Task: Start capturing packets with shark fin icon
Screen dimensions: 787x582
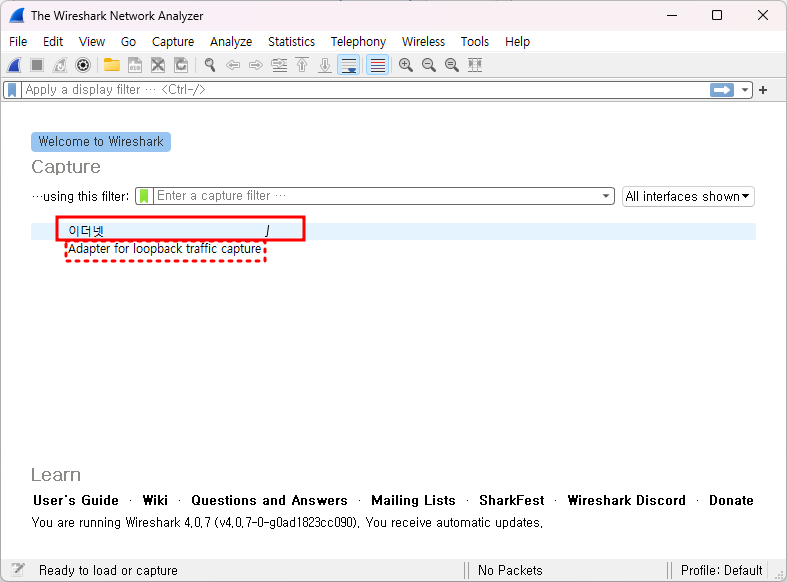Action: (x=14, y=65)
